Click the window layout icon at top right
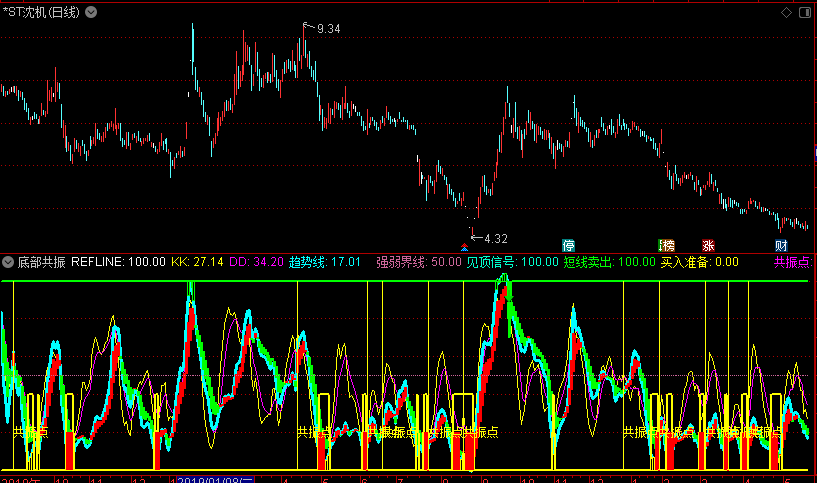The height and width of the screenshot is (483, 817). coord(805,13)
